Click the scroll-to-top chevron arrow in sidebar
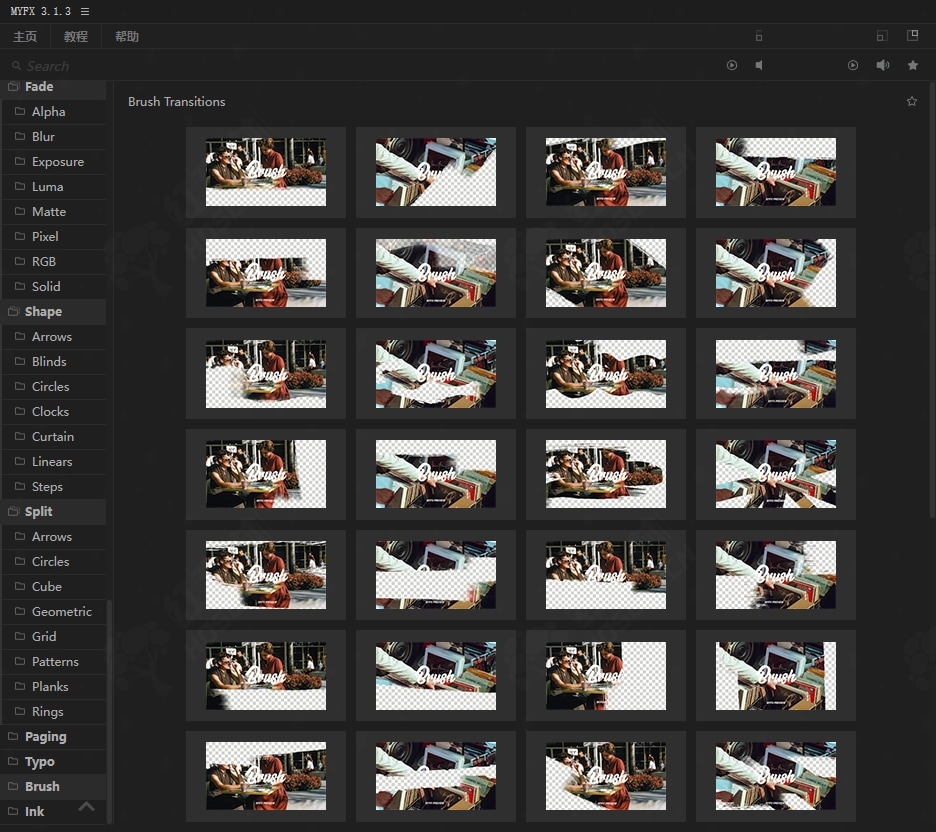This screenshot has height=832, width=936. click(x=87, y=806)
